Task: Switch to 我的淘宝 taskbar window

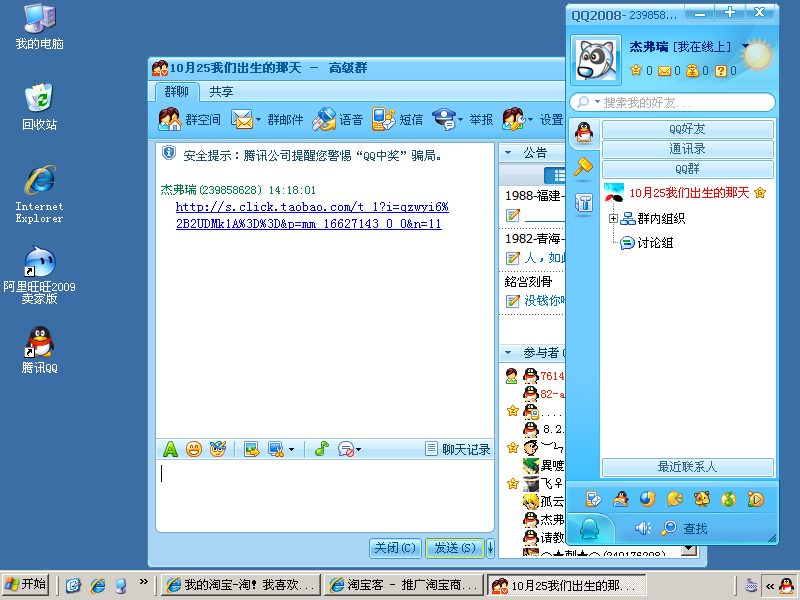Action: [x=241, y=585]
